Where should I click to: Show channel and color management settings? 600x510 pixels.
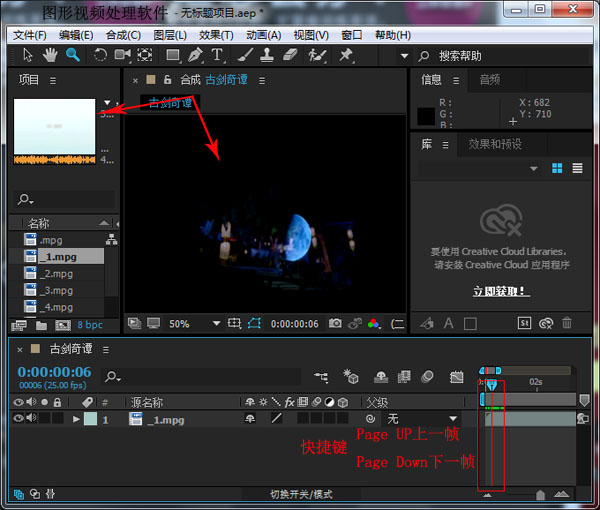pos(373,324)
